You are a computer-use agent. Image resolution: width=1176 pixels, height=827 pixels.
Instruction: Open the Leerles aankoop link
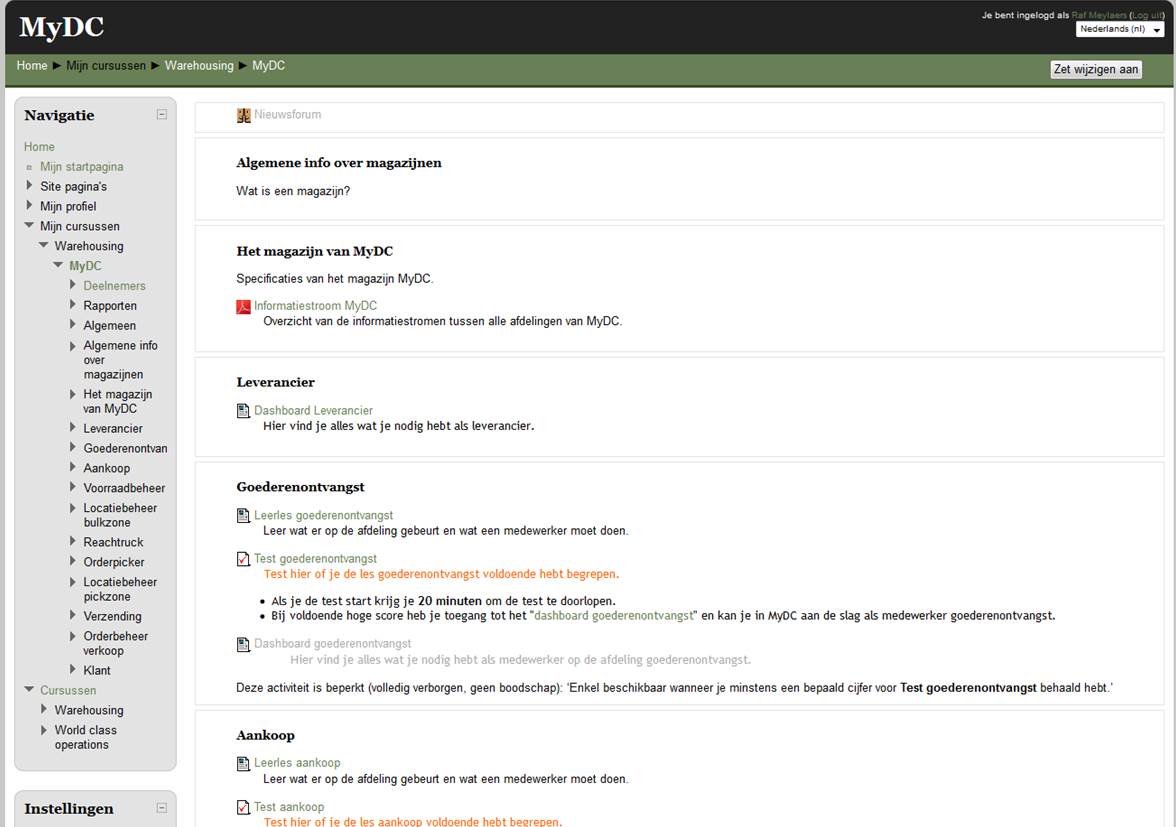(297, 763)
